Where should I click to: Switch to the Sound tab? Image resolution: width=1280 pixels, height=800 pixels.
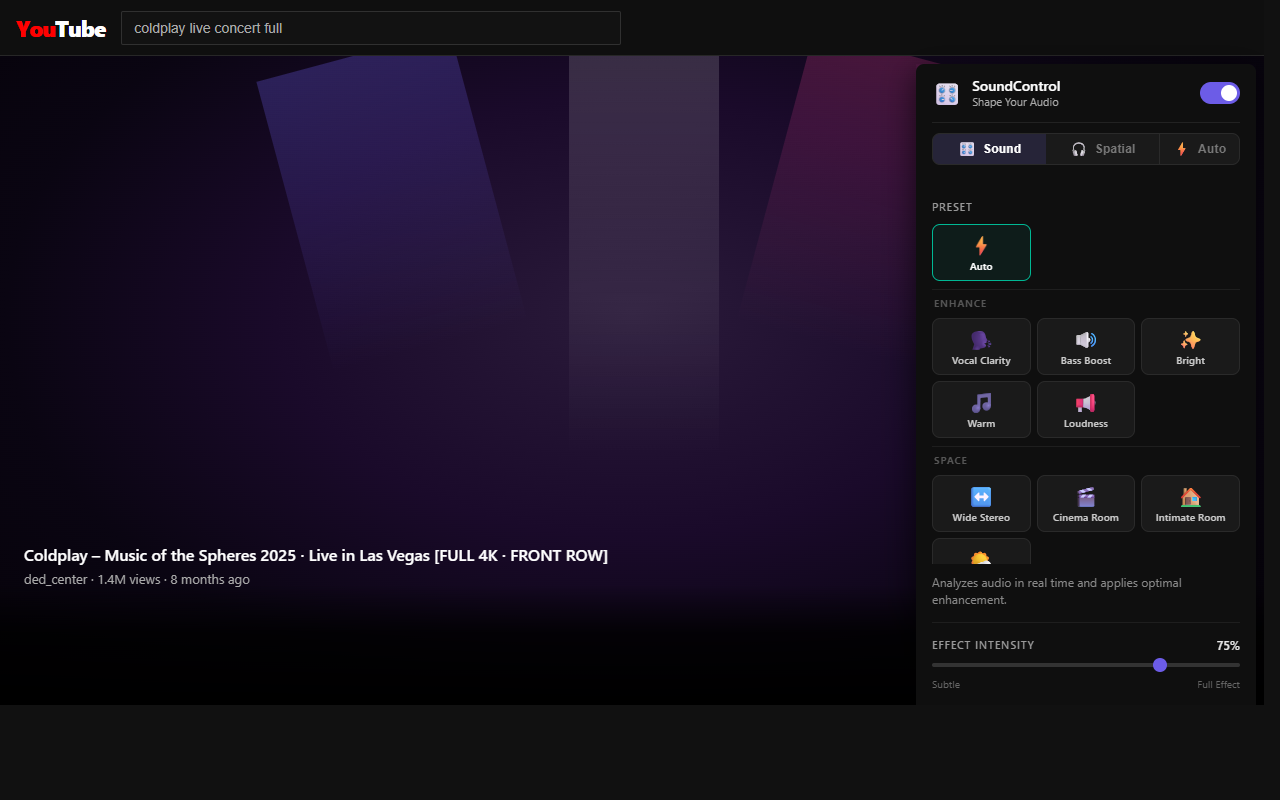[x=990, y=149]
